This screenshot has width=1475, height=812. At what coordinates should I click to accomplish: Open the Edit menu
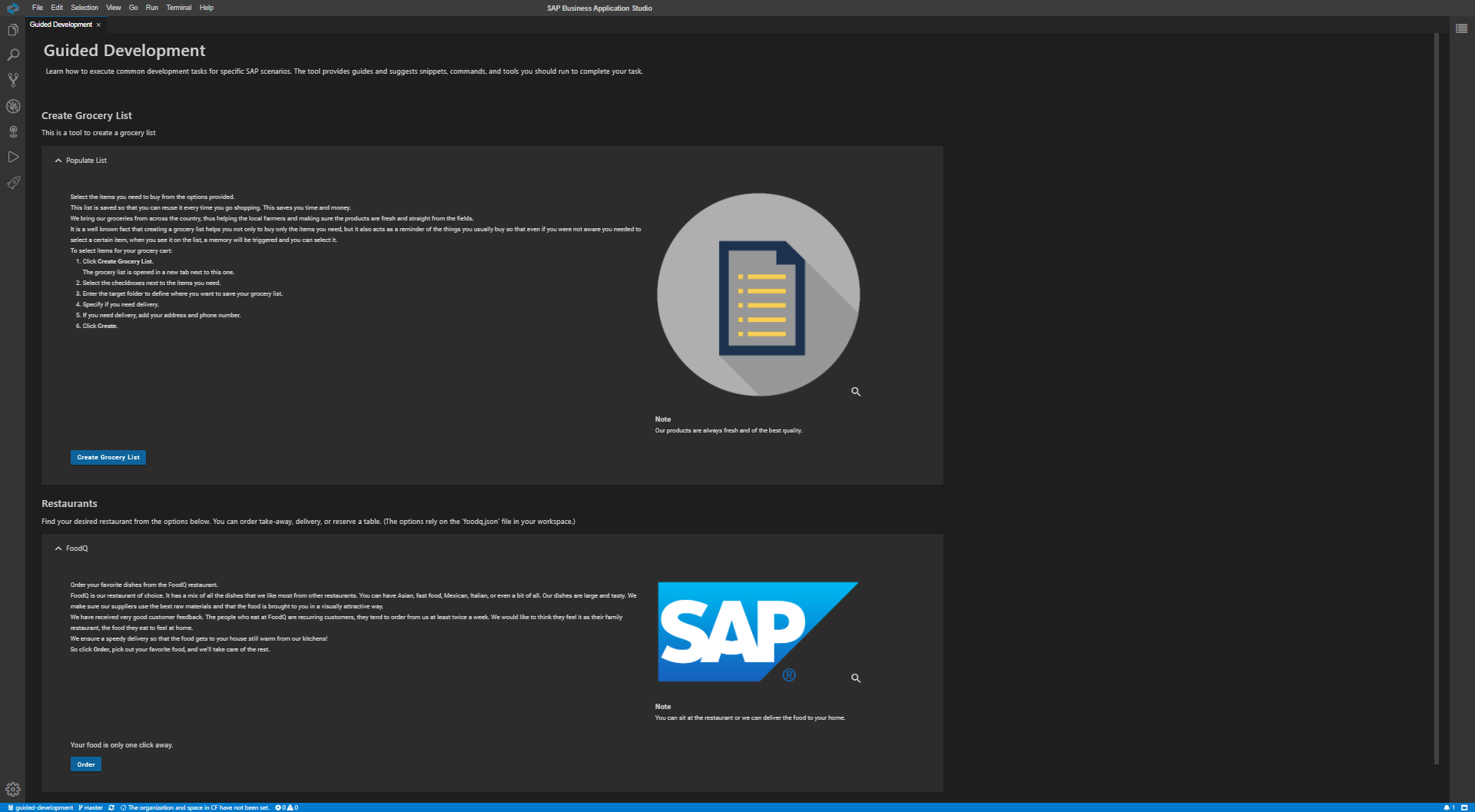(x=57, y=8)
